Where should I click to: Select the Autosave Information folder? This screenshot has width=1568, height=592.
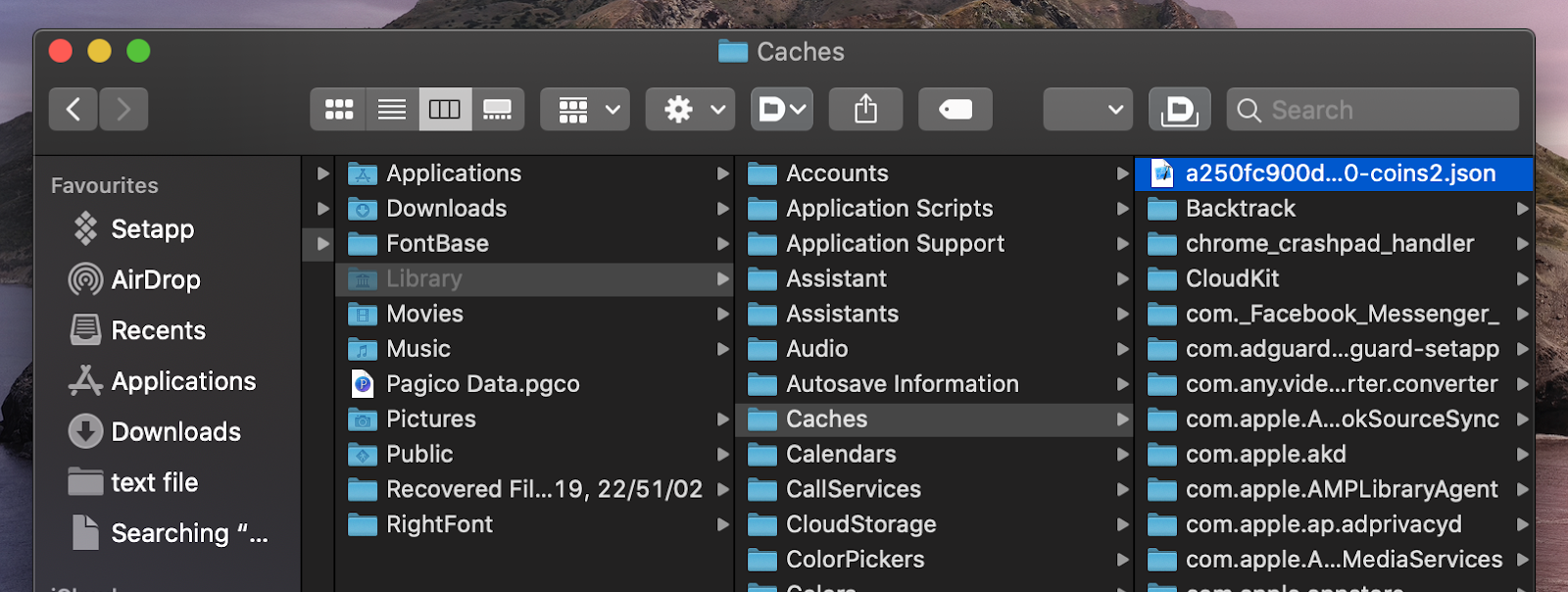point(935,384)
